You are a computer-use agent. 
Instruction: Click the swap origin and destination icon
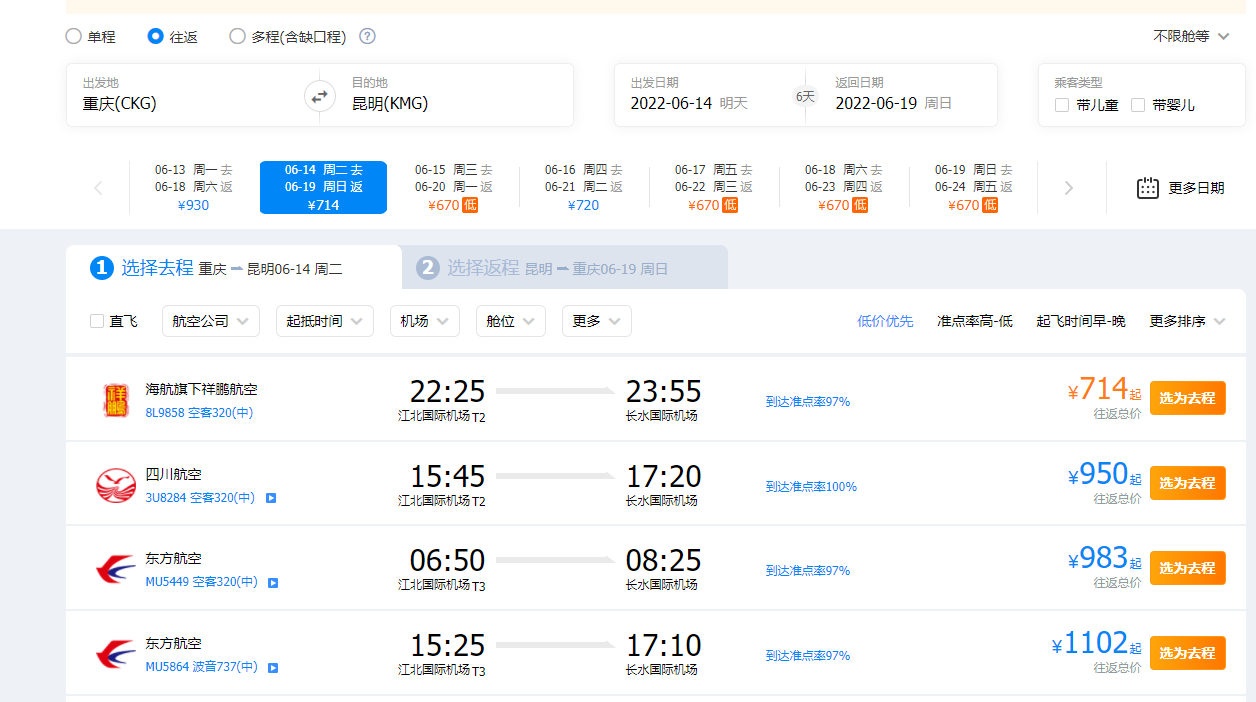click(319, 96)
